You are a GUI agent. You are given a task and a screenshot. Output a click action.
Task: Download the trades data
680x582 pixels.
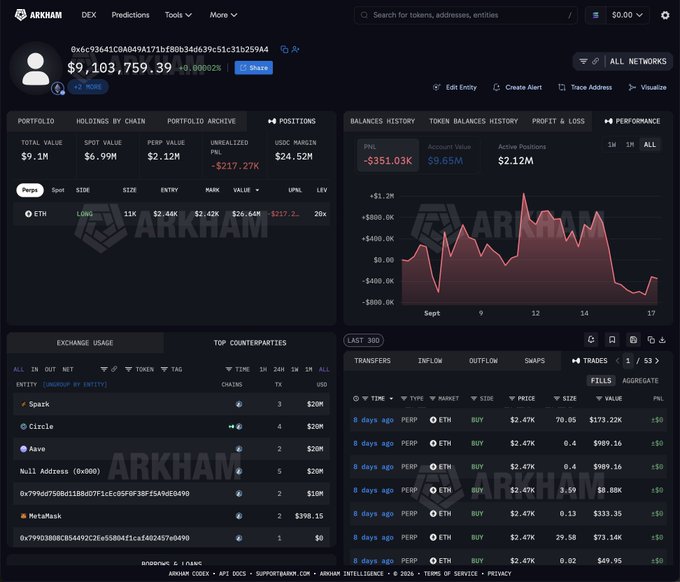(662, 340)
